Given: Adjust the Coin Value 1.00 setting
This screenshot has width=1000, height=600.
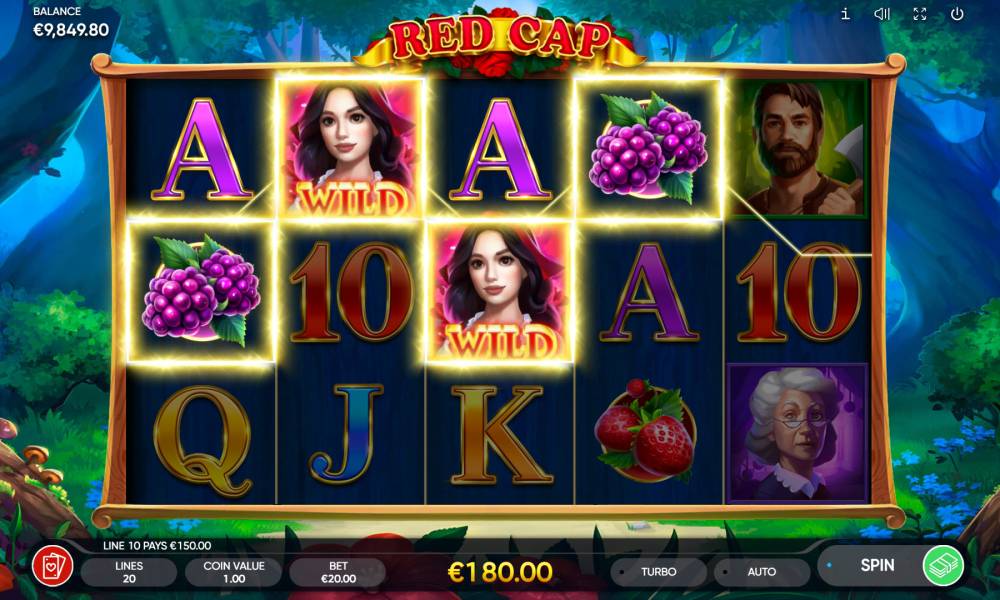Looking at the screenshot, I should (x=233, y=572).
